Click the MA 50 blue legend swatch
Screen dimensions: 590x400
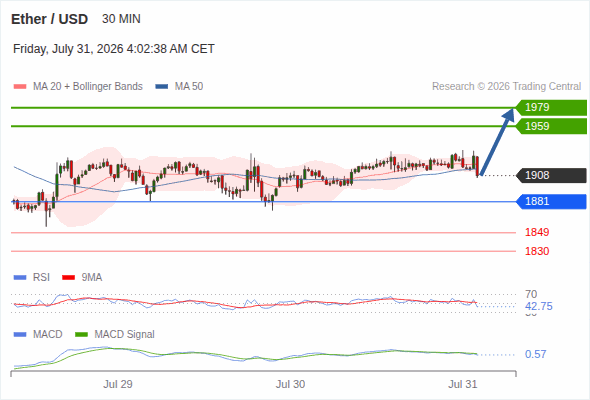pos(162,87)
